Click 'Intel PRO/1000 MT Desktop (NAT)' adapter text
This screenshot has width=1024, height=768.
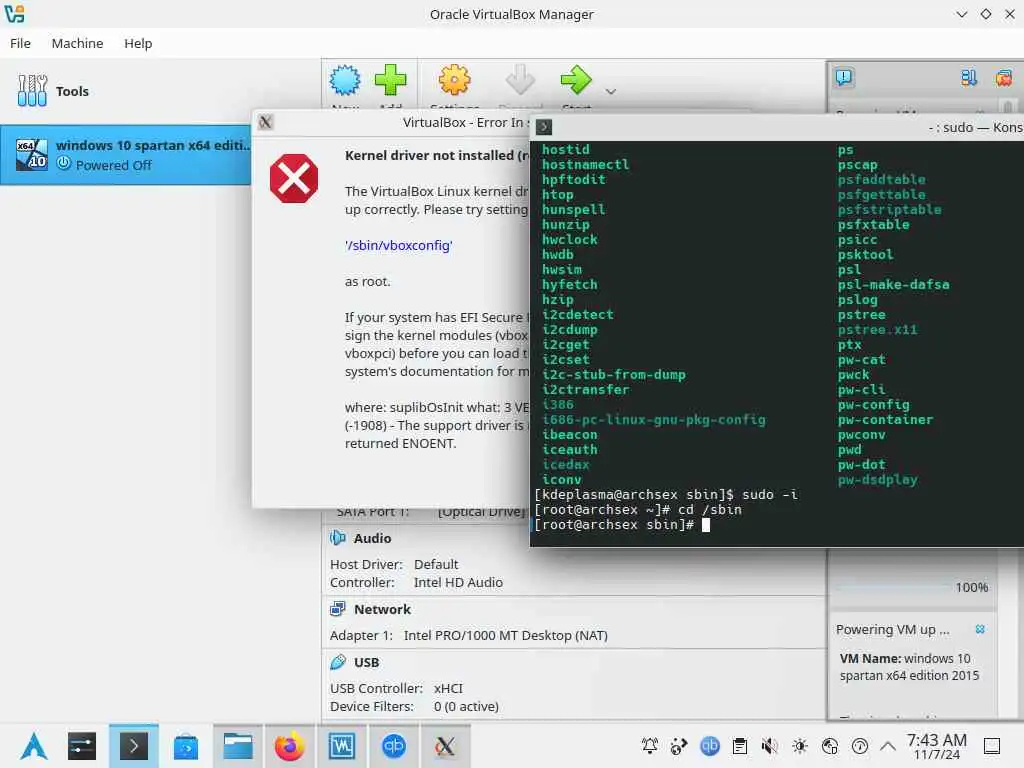coord(505,635)
